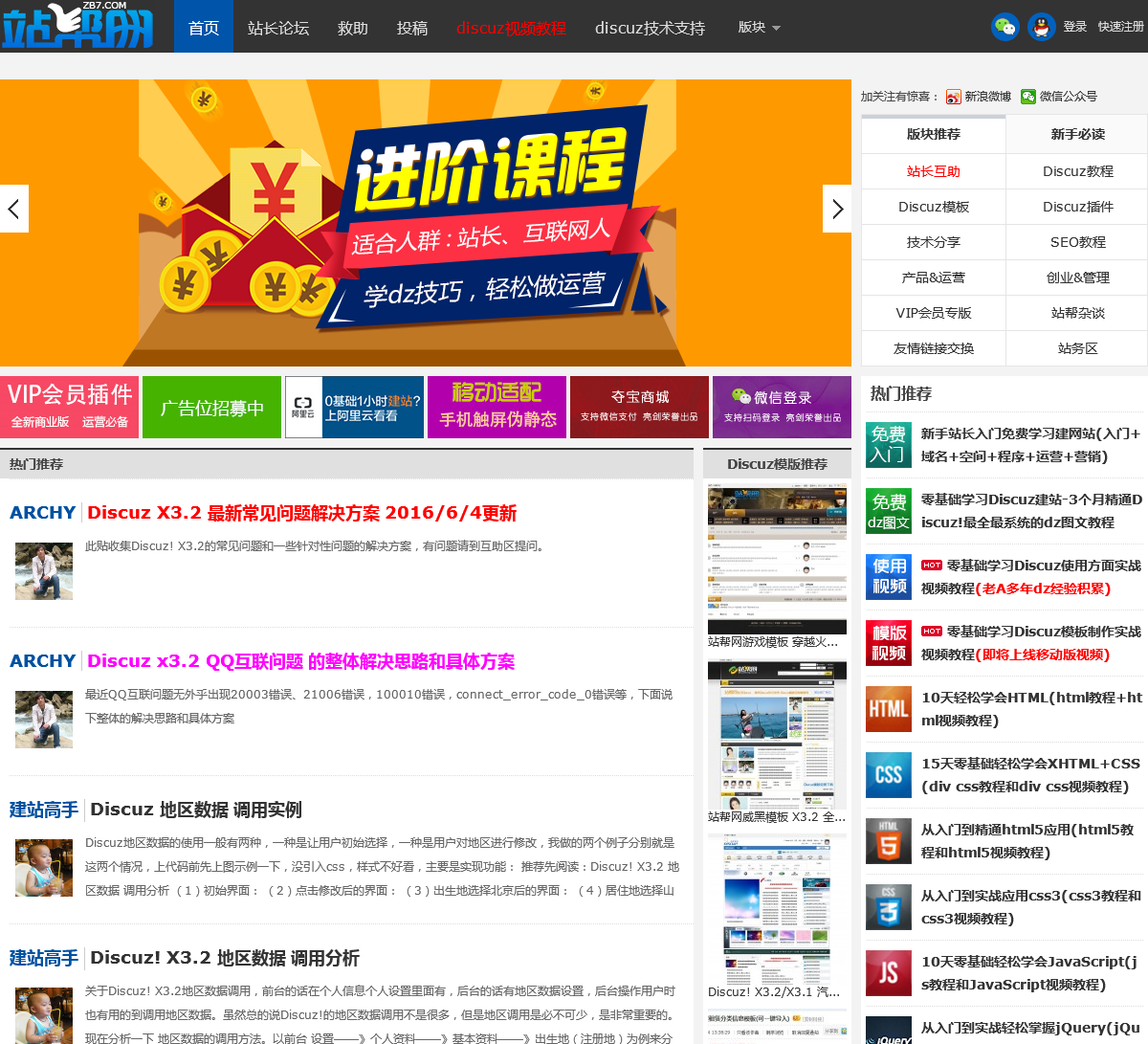Click the 夺宝商城 ad banner
This screenshot has width=1148, height=1044.
coord(639,407)
